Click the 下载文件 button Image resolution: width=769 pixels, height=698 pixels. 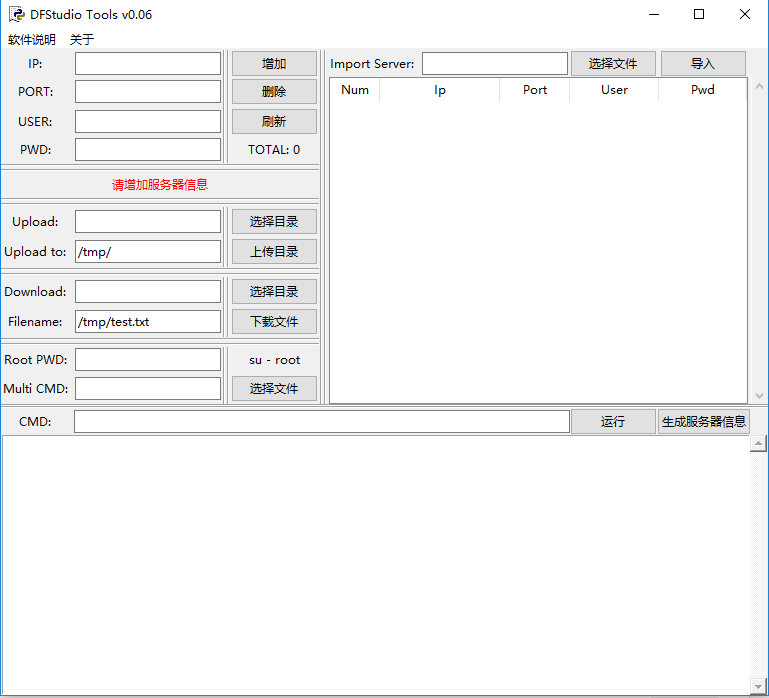[x=274, y=322]
